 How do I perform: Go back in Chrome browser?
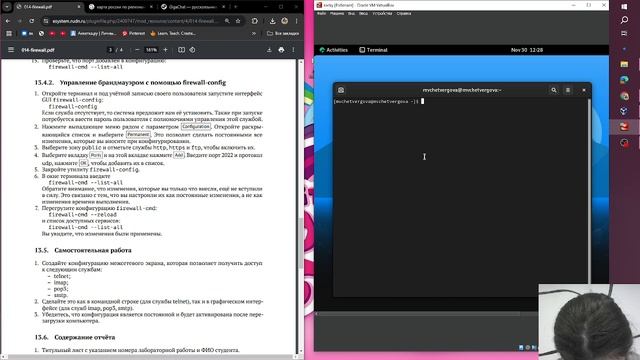(8, 21)
